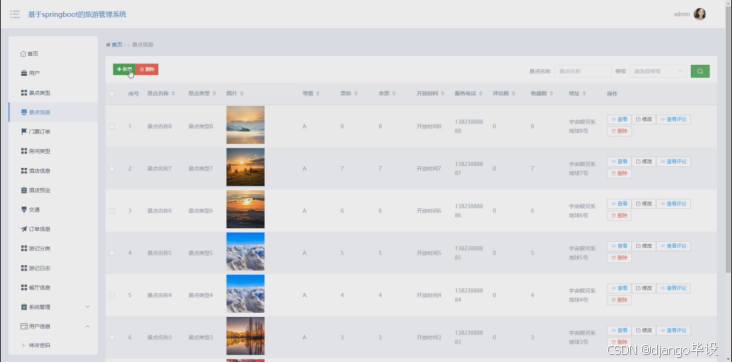
Task: Click 查看评论 button in row 景点名称5
Action: point(673,246)
